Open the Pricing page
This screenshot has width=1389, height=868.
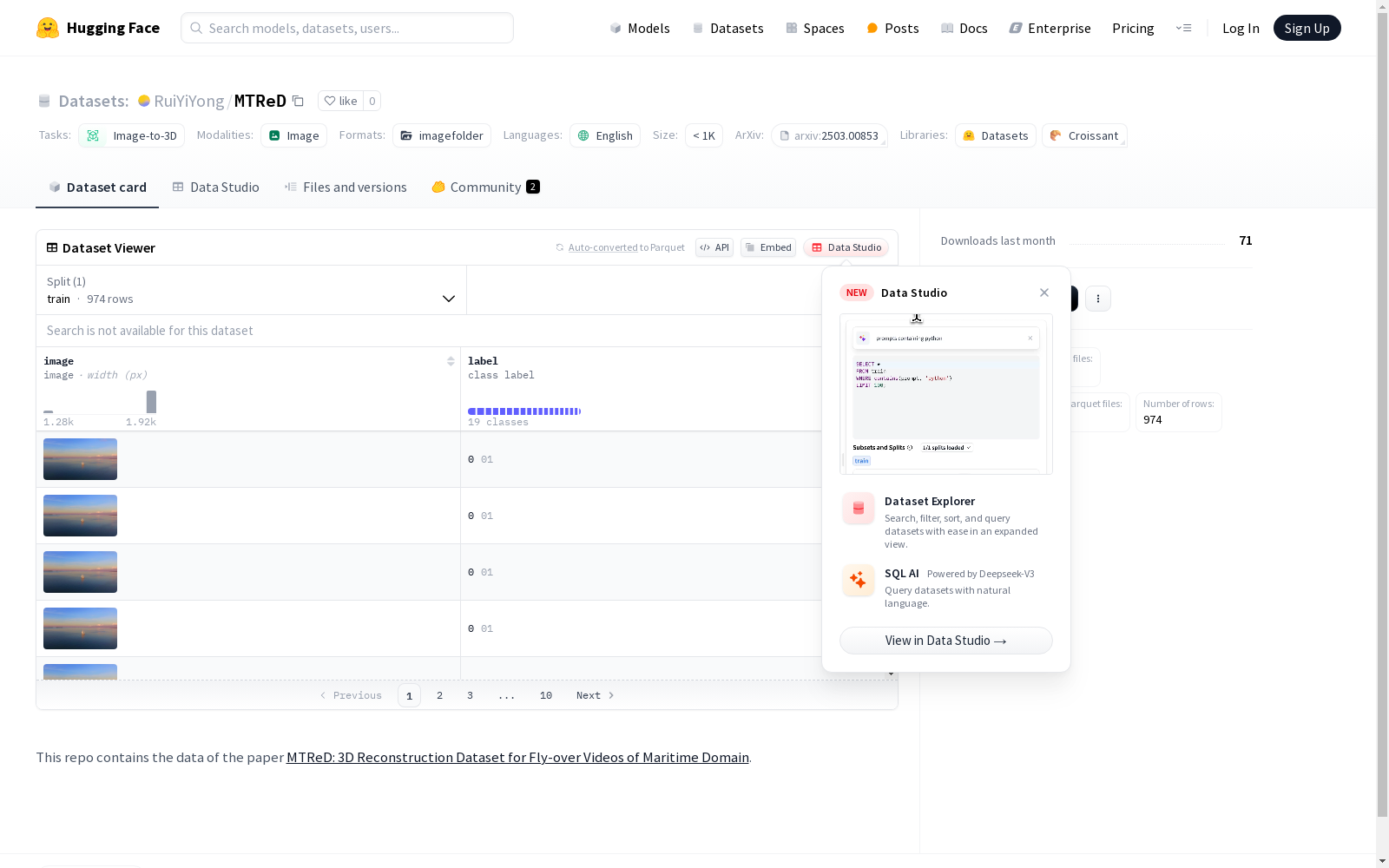[1133, 28]
